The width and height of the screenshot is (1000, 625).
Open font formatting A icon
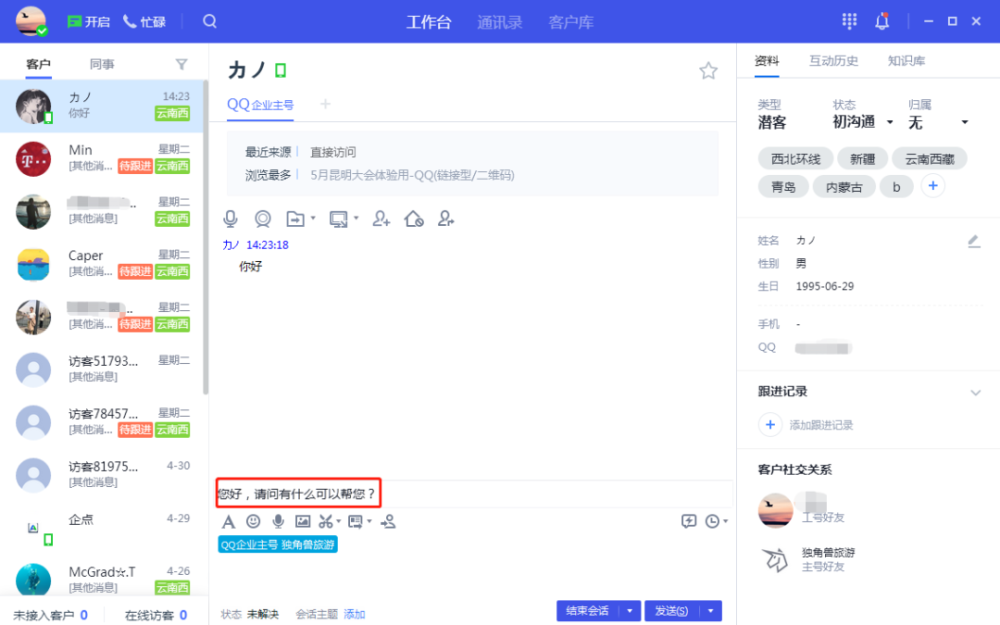pos(228,522)
